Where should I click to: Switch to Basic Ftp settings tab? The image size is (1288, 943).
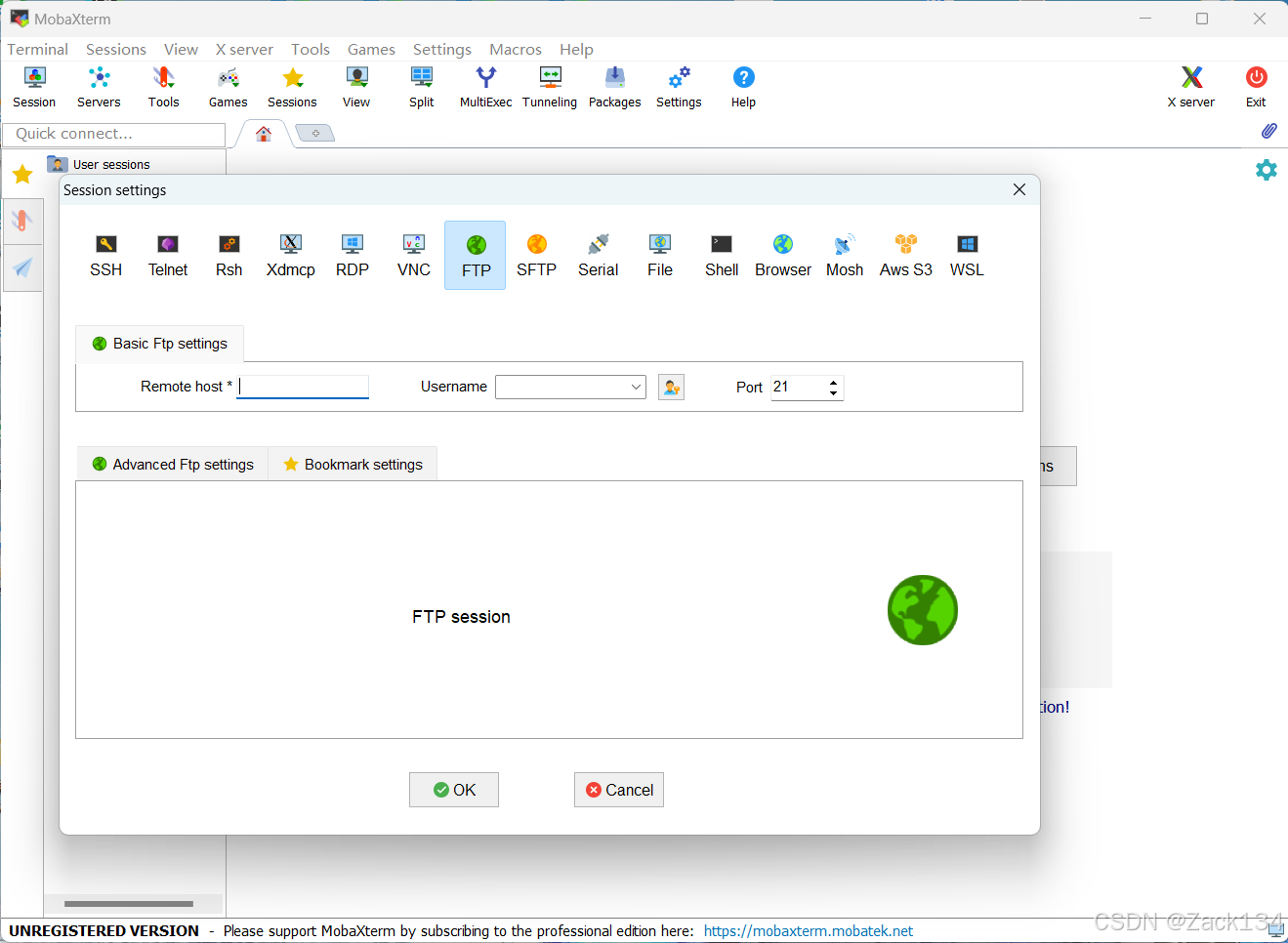click(159, 344)
